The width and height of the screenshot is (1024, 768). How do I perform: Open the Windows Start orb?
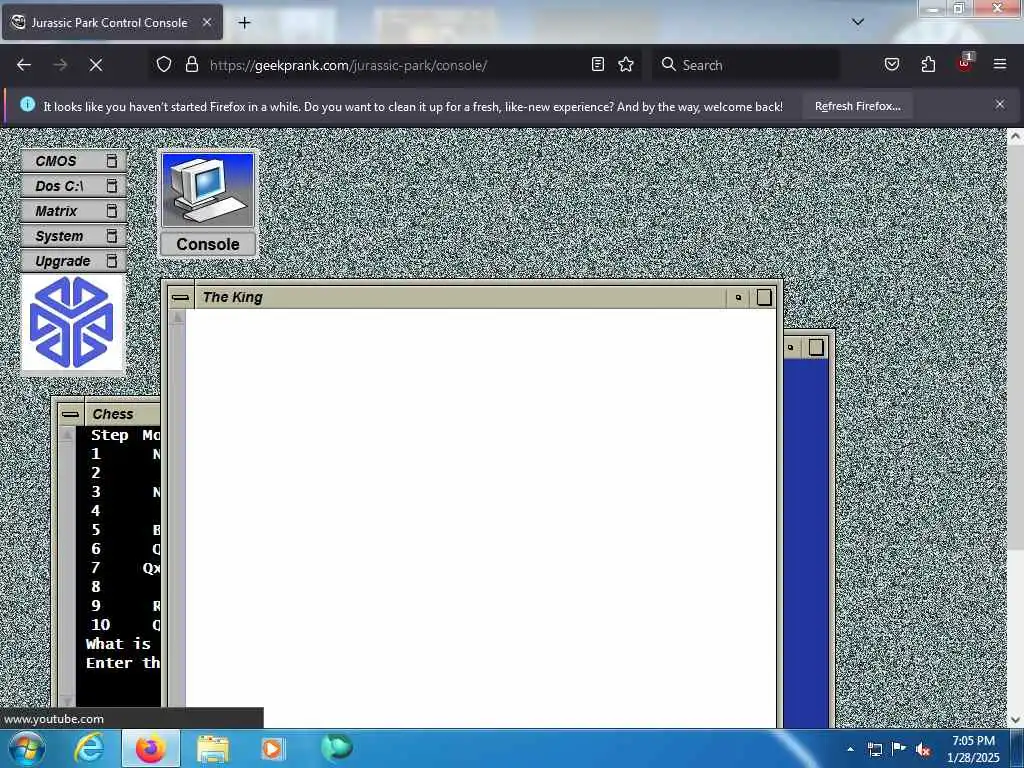[x=26, y=749]
